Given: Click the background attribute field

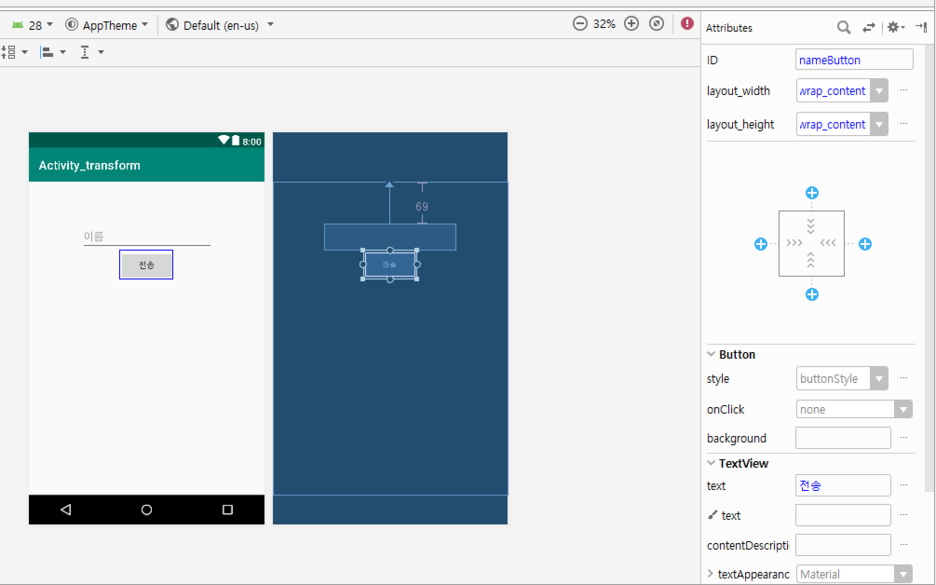Looking at the screenshot, I should pos(843,438).
